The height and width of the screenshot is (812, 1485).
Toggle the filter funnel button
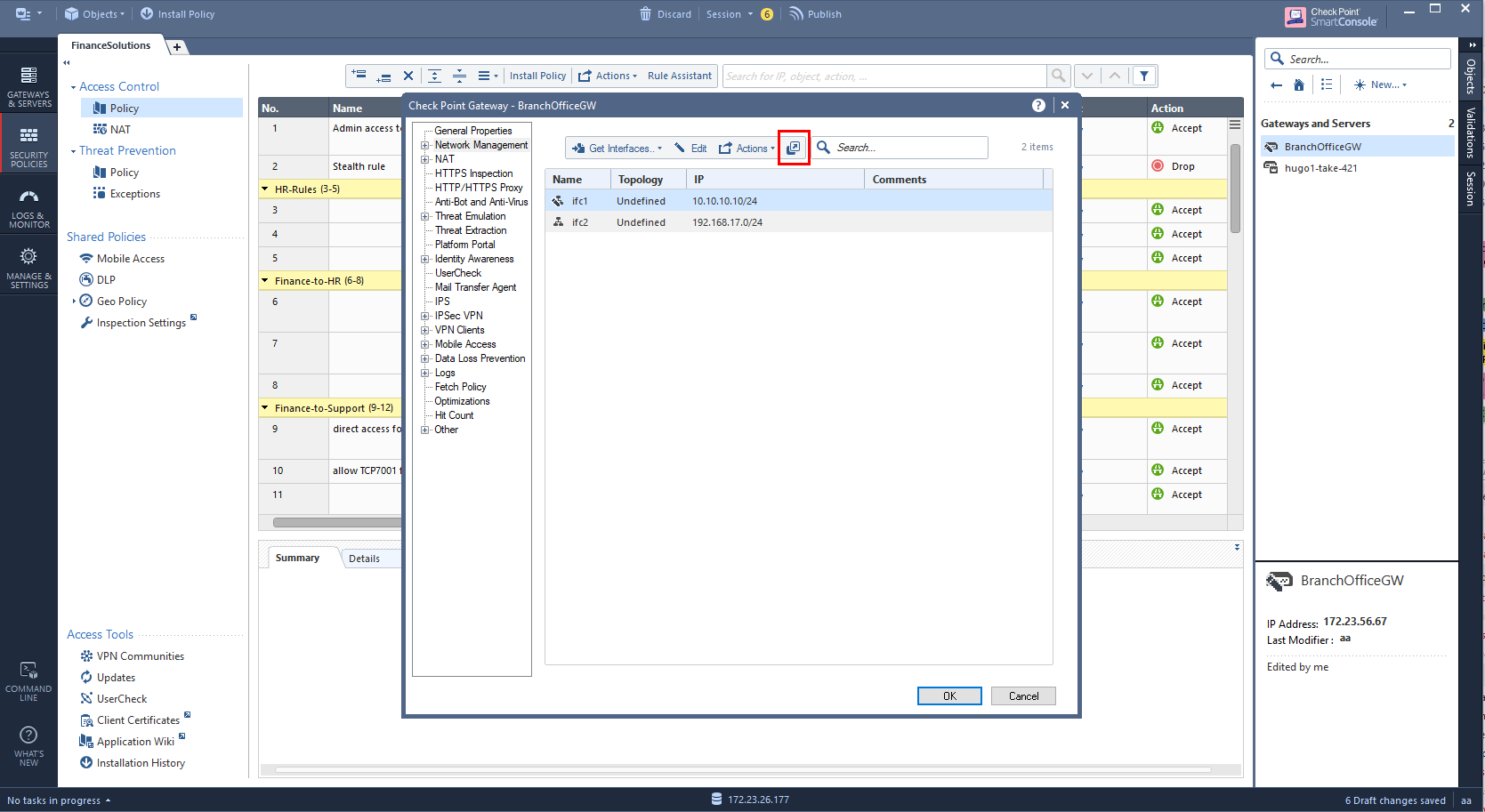pyautogui.click(x=1144, y=76)
